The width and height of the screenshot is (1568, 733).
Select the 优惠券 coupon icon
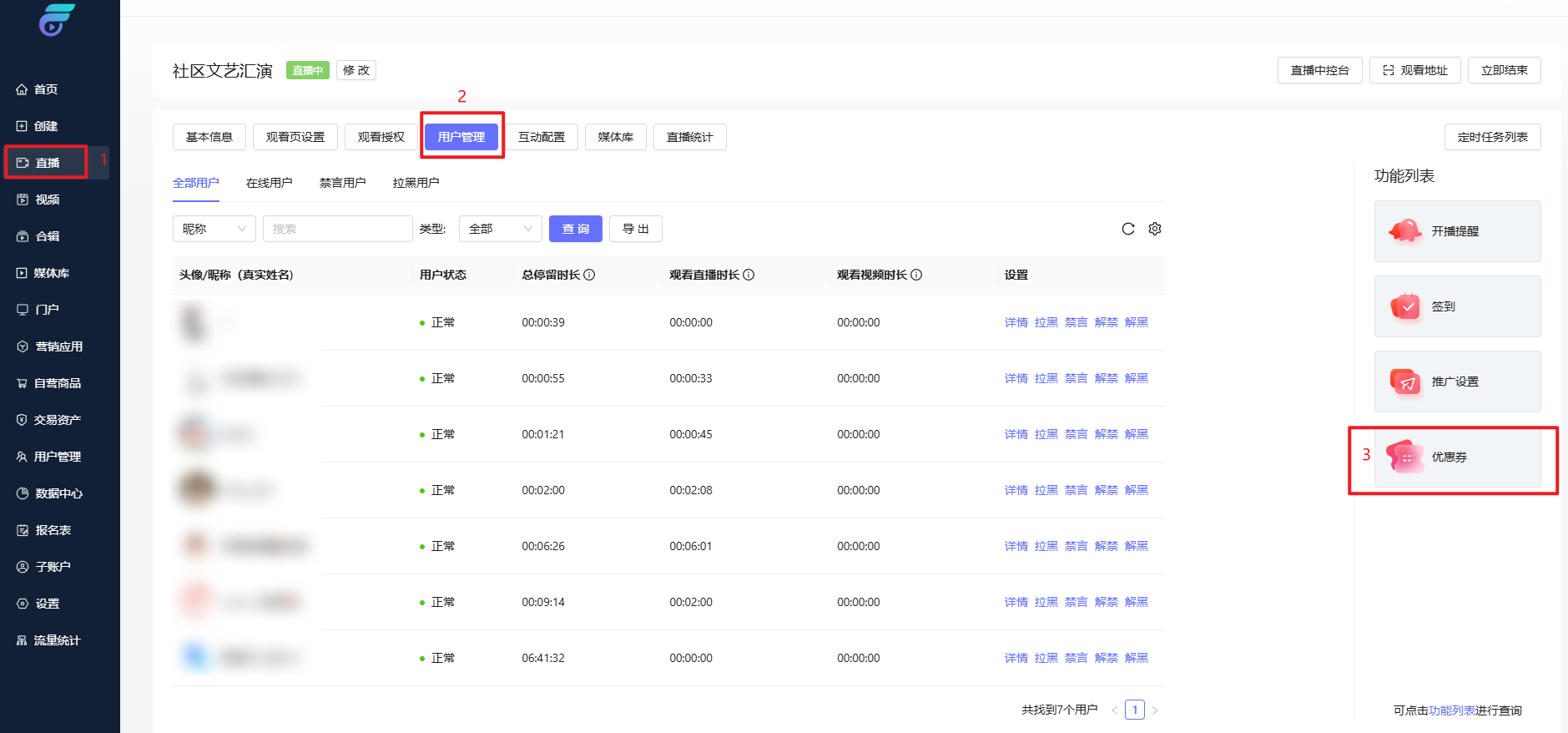point(1405,457)
